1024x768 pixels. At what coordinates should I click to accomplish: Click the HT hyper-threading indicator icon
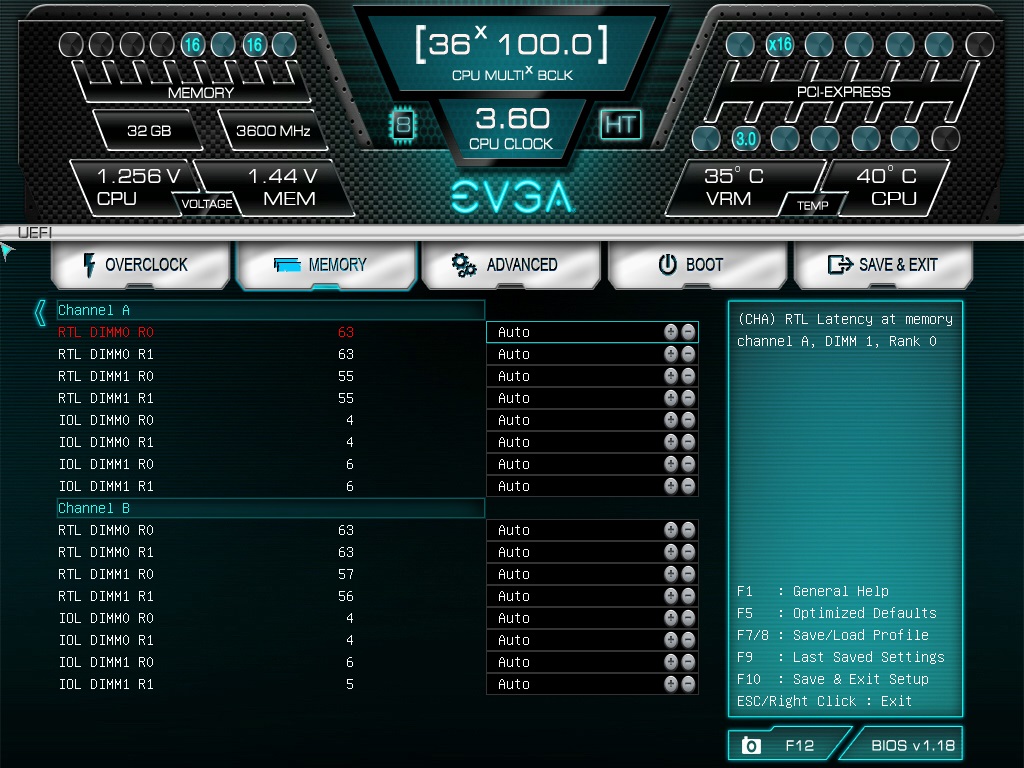(620, 124)
